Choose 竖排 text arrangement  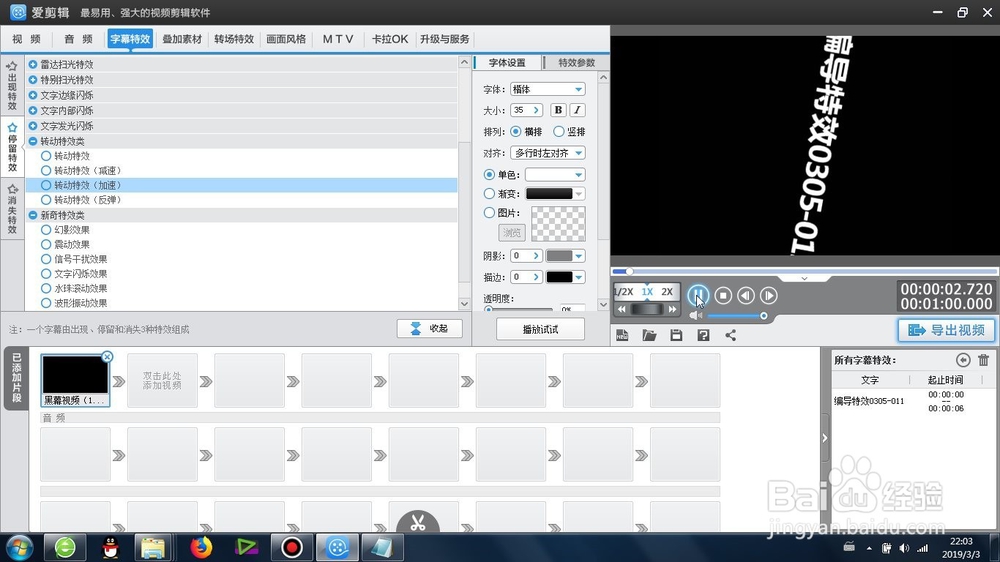tap(559, 131)
